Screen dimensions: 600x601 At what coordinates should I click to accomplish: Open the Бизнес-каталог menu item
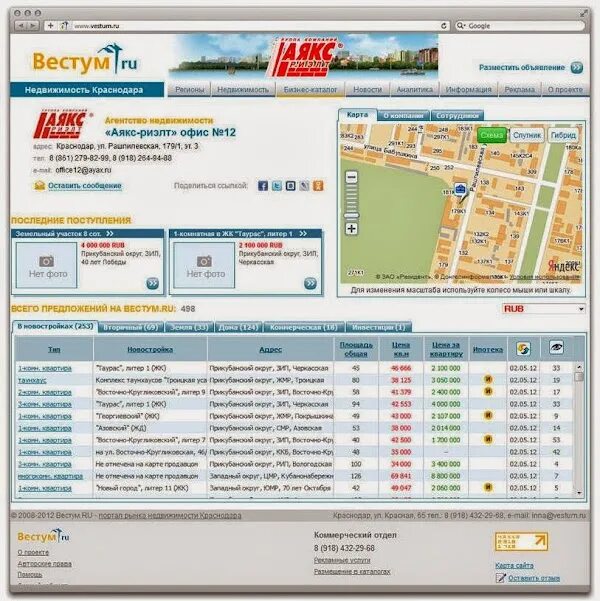(x=310, y=89)
